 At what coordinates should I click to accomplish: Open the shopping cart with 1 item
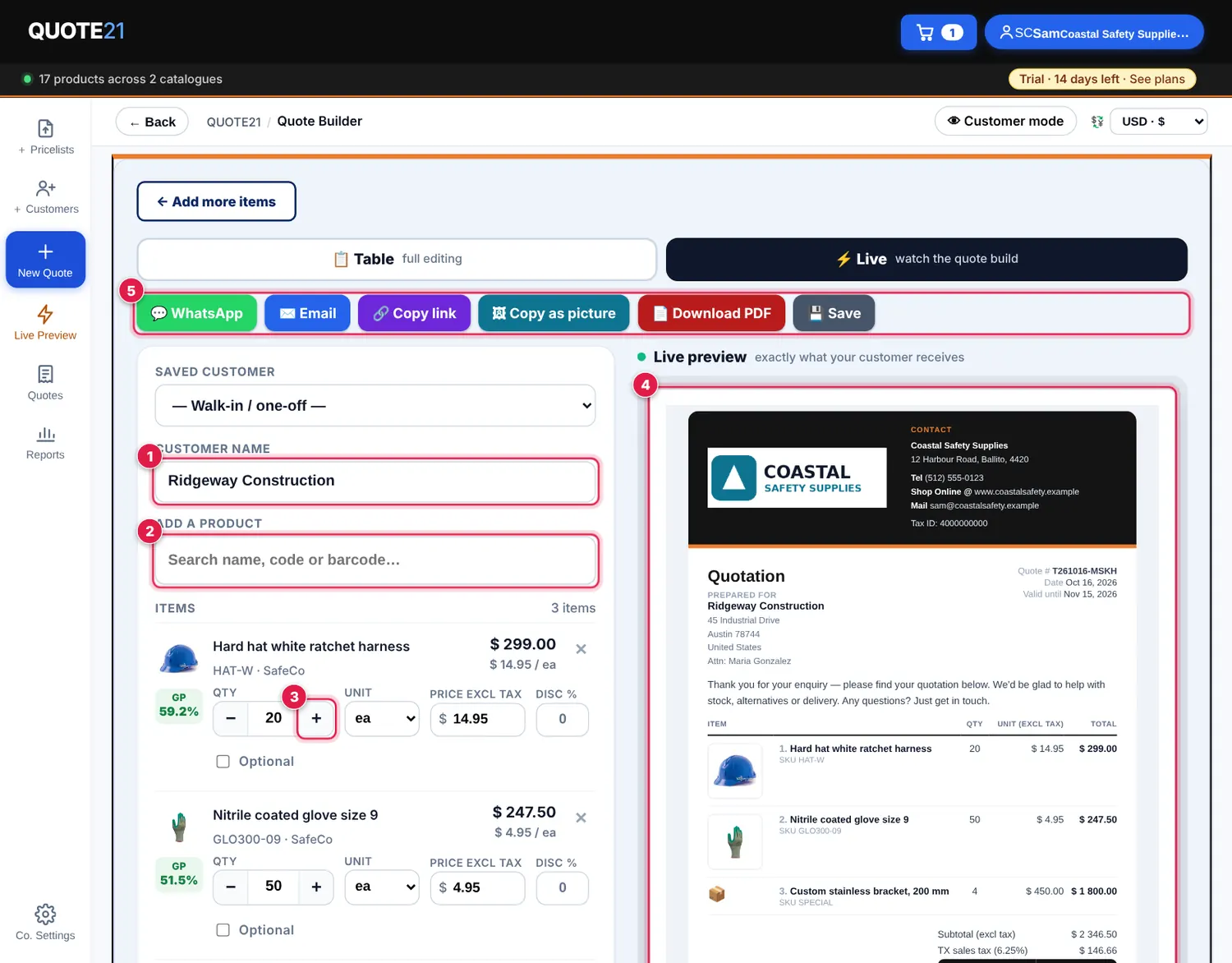tap(939, 33)
